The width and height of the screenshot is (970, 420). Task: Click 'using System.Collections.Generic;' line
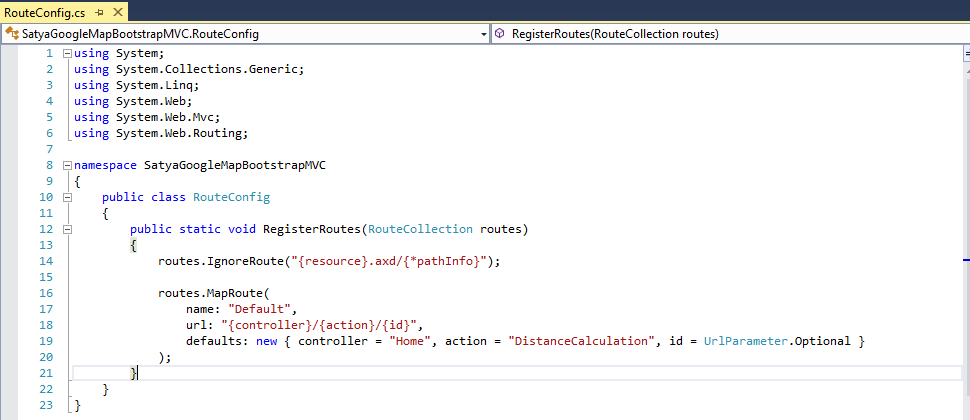pos(189,69)
